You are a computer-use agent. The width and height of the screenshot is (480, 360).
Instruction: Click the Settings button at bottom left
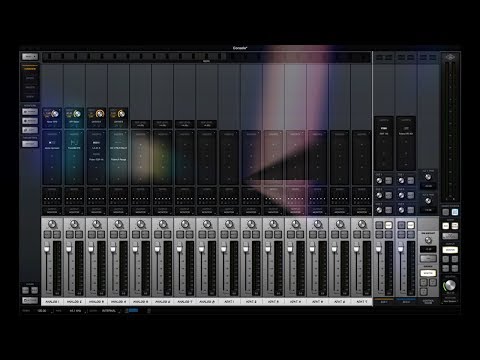coord(30,300)
